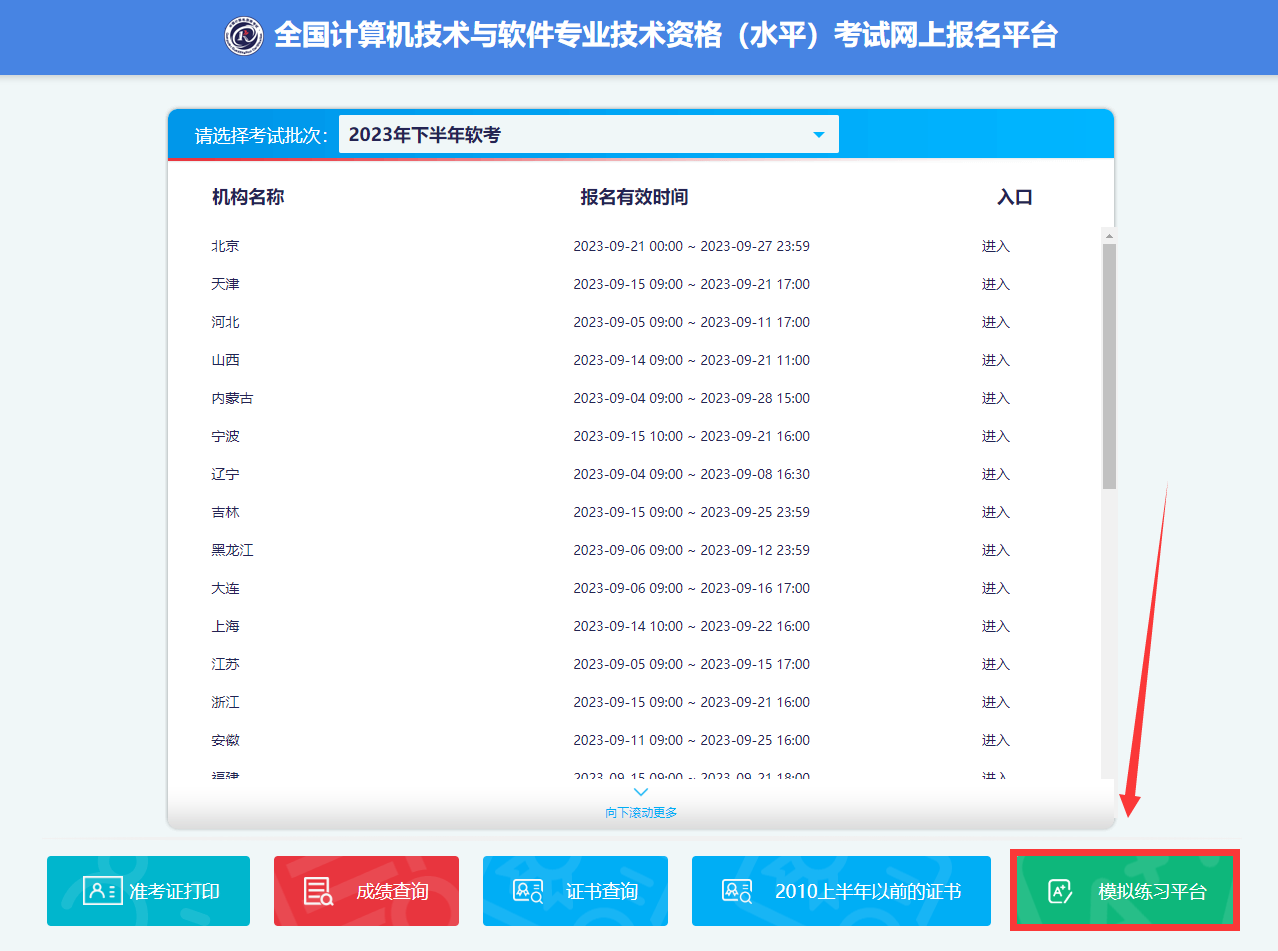Click 进入 link for 北京
Viewport: 1278px width, 951px height.
[995, 245]
